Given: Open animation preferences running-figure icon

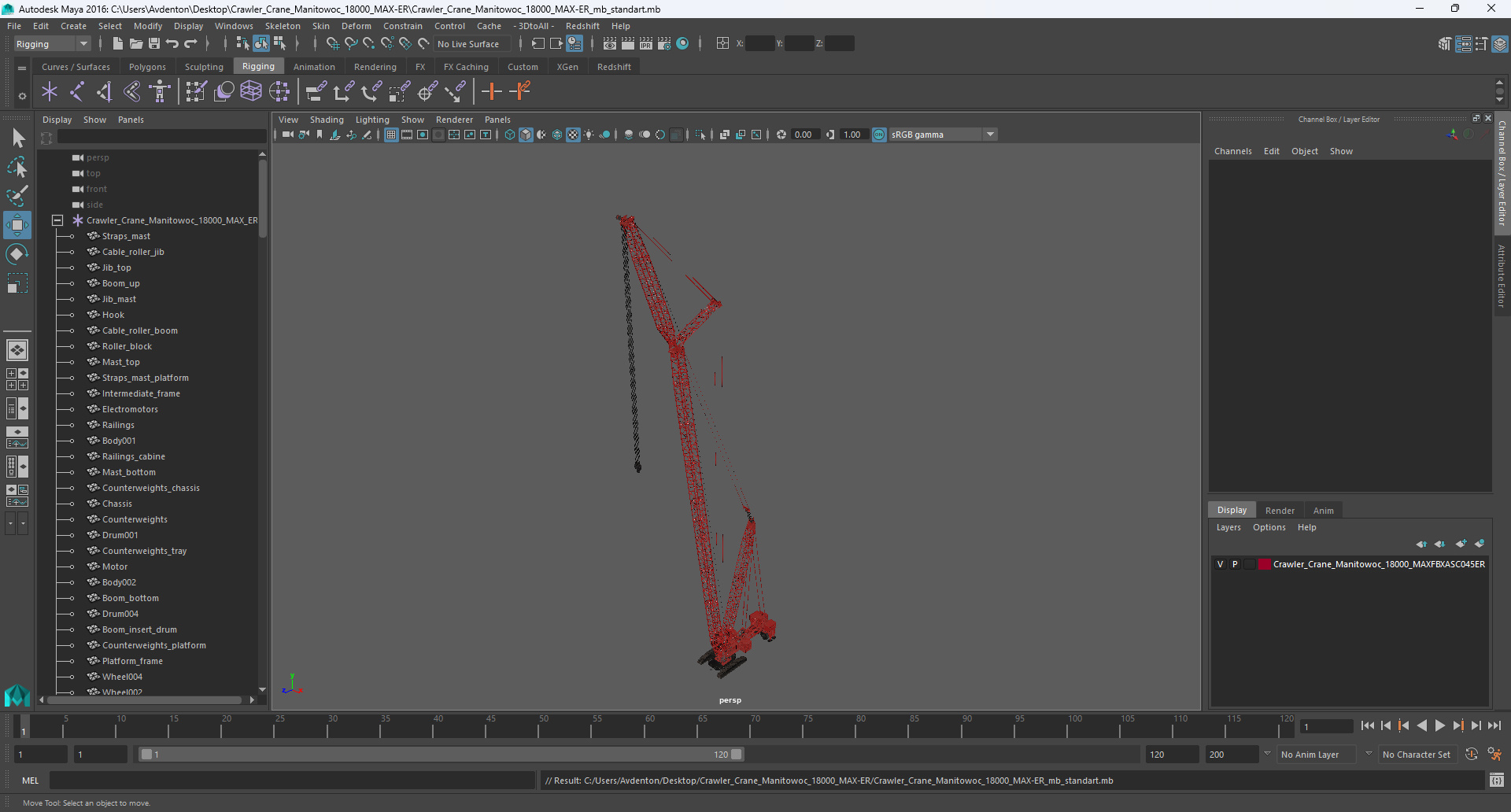Looking at the screenshot, I should (x=1494, y=755).
